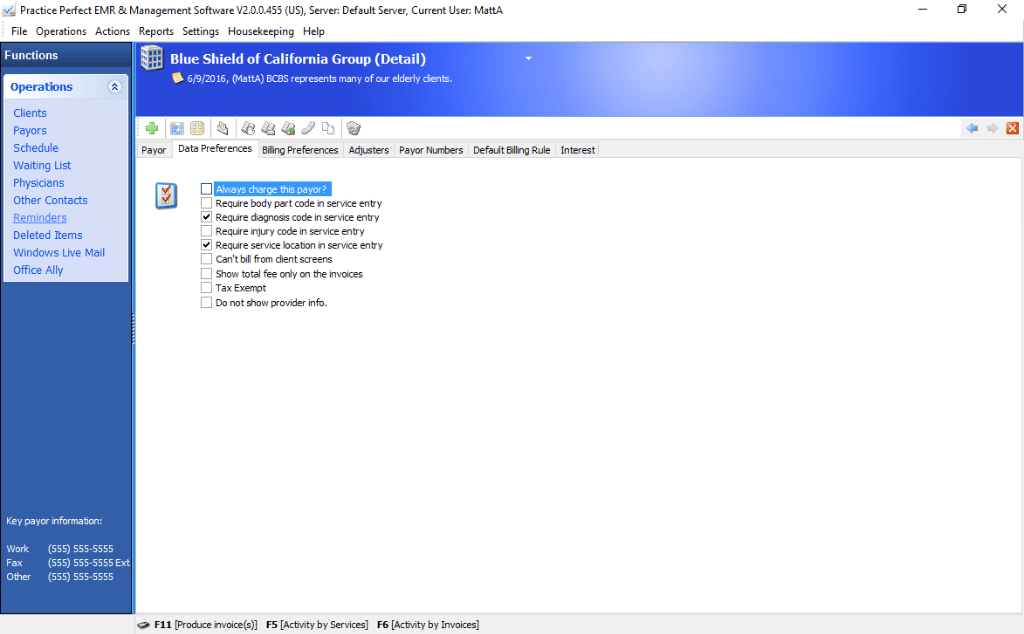This screenshot has height=634, width=1024.
Task: Open dropdown arrow next to payor title
Action: pyautogui.click(x=529, y=59)
